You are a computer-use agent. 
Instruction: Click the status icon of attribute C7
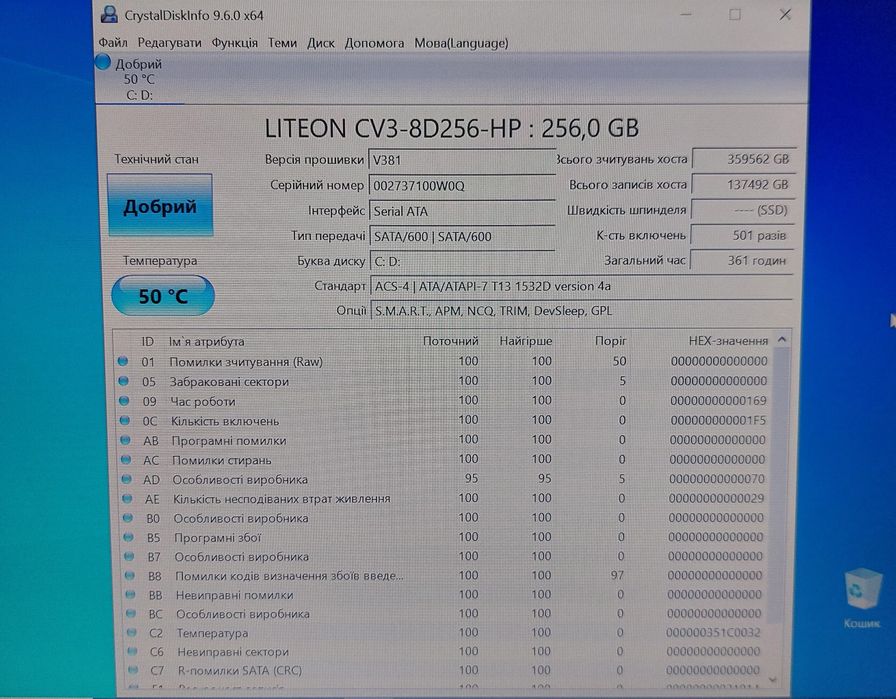click(133, 670)
